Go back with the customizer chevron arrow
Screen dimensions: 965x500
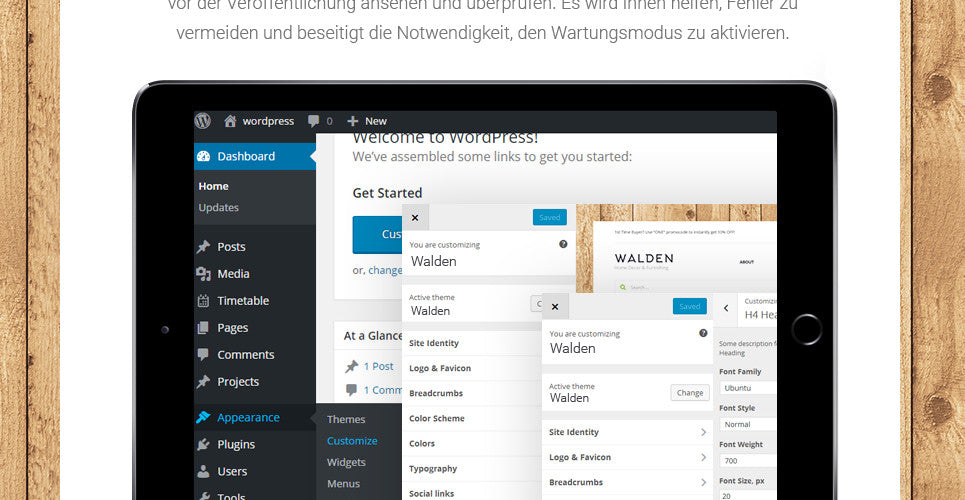726,308
